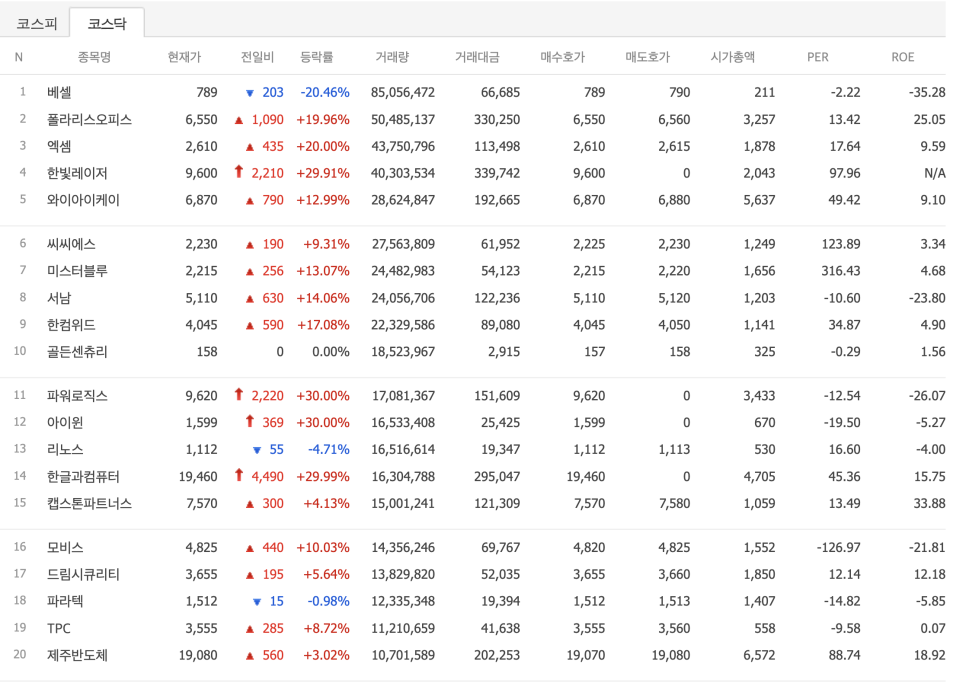
Task: Open stock 씨씨에스
Action: (71, 244)
